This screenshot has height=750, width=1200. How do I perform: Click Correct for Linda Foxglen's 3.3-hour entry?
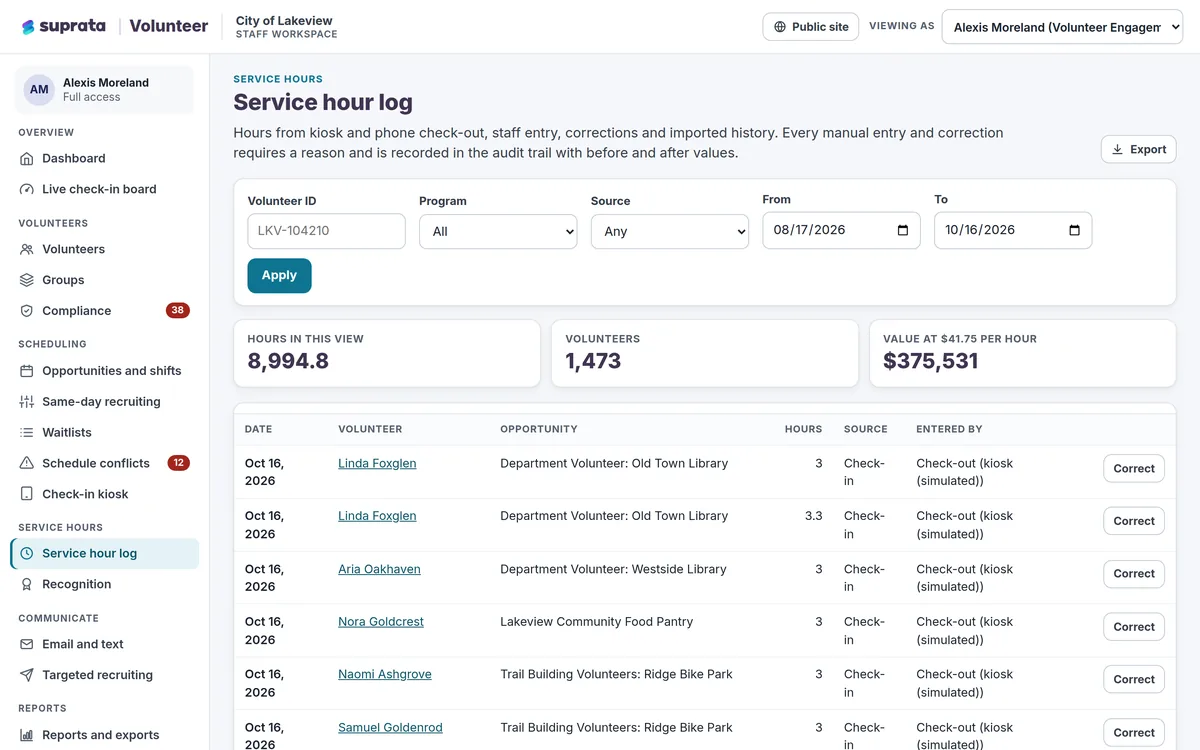click(x=1134, y=521)
